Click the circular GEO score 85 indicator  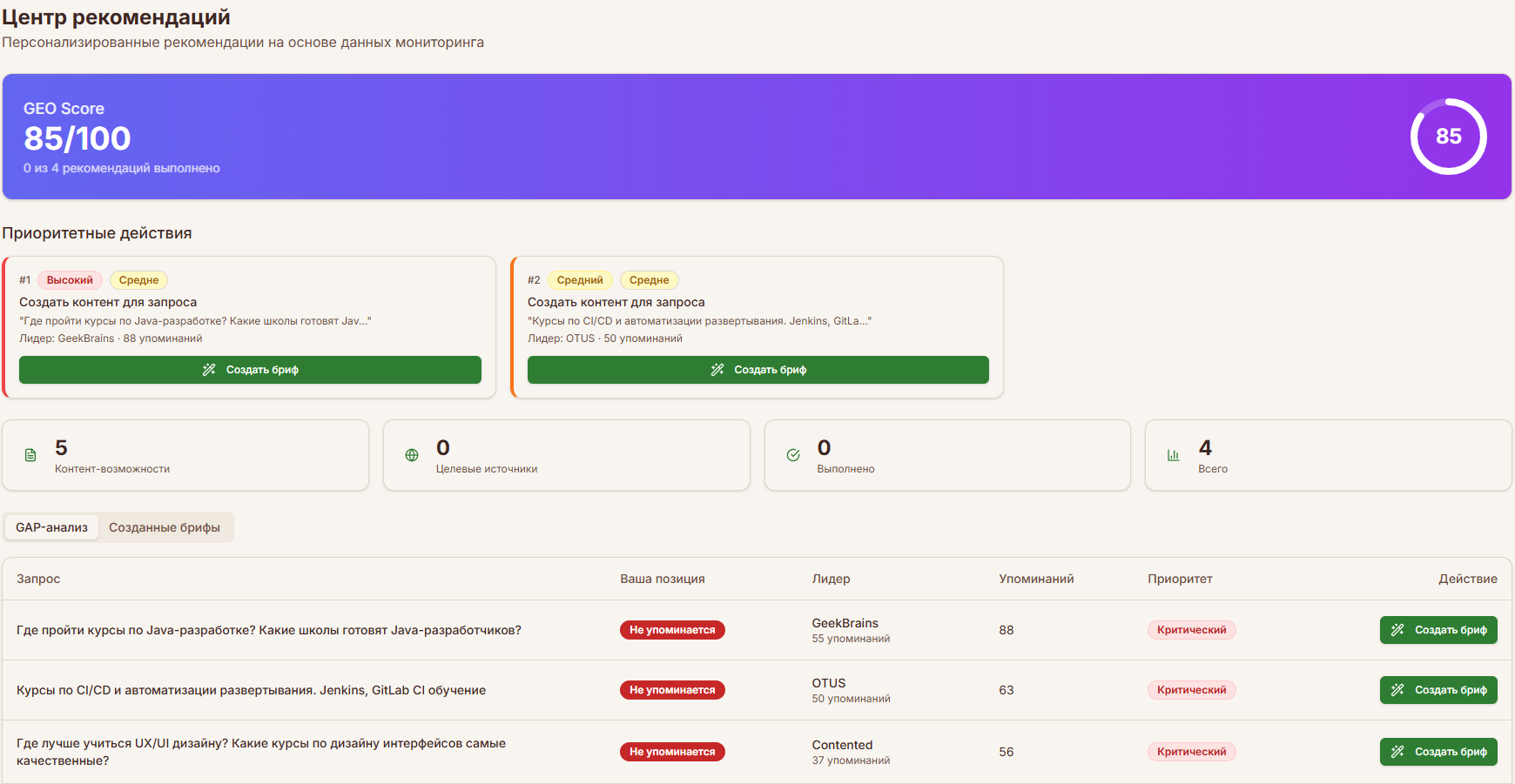click(1448, 137)
